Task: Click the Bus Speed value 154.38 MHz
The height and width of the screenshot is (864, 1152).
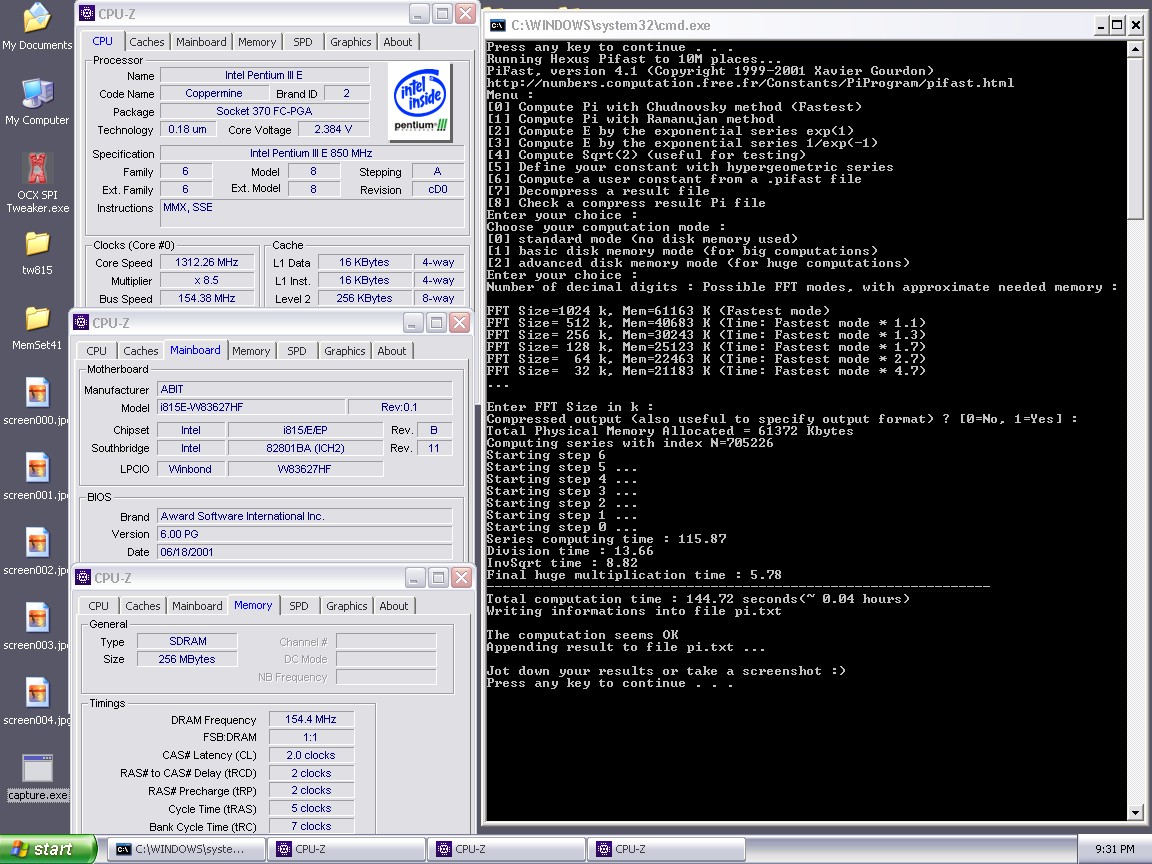Action: (206, 298)
